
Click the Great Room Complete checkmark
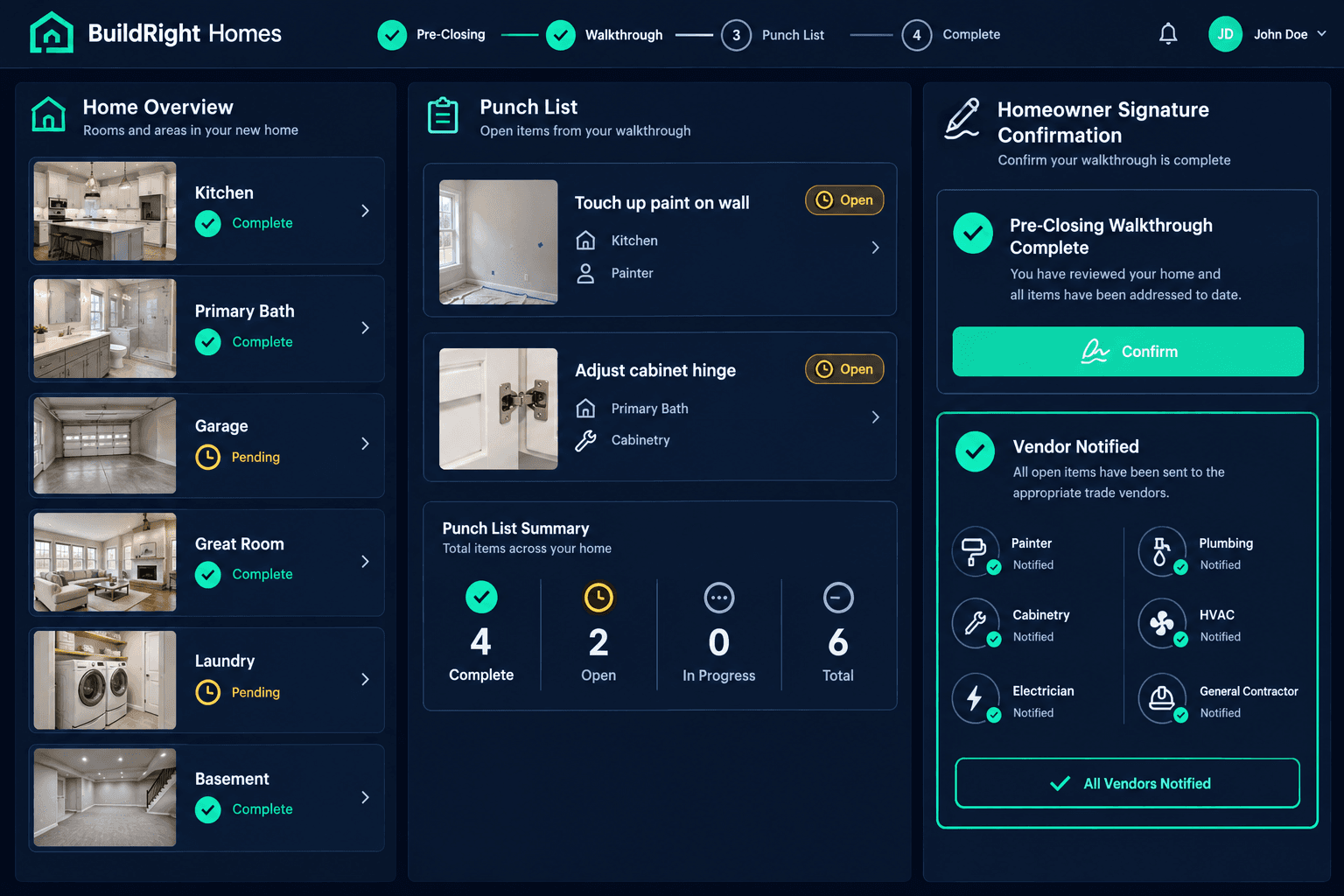click(x=208, y=575)
